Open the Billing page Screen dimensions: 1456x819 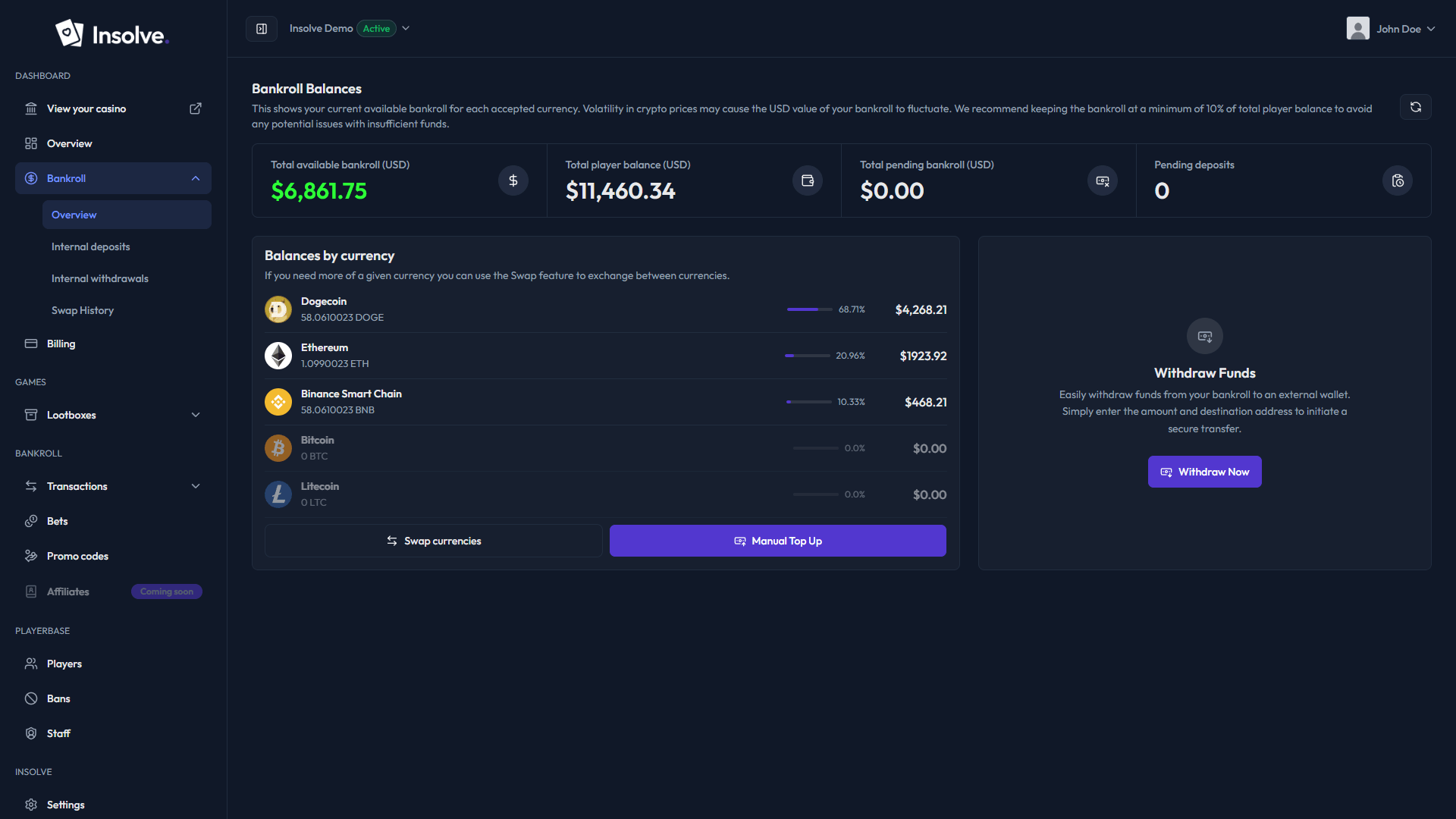pyautogui.click(x=113, y=344)
